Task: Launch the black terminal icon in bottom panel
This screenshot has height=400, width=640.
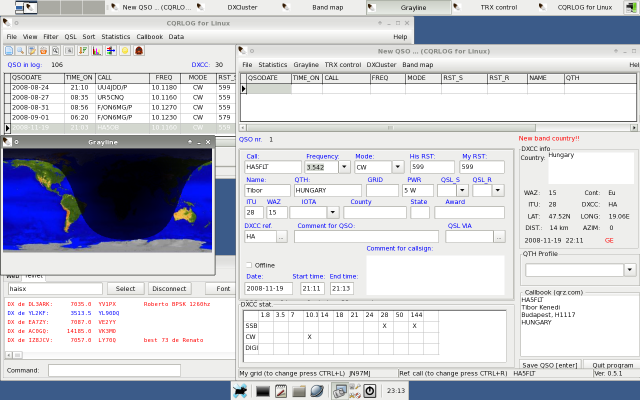Action: click(x=263, y=391)
